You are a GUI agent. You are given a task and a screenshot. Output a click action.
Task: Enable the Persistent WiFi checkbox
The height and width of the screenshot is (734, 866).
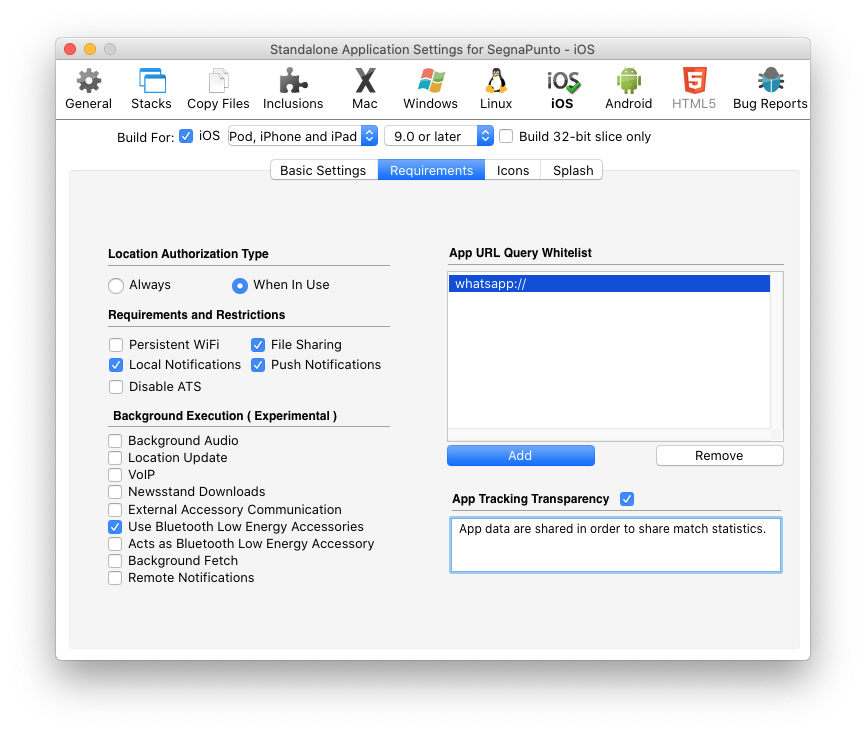point(116,345)
